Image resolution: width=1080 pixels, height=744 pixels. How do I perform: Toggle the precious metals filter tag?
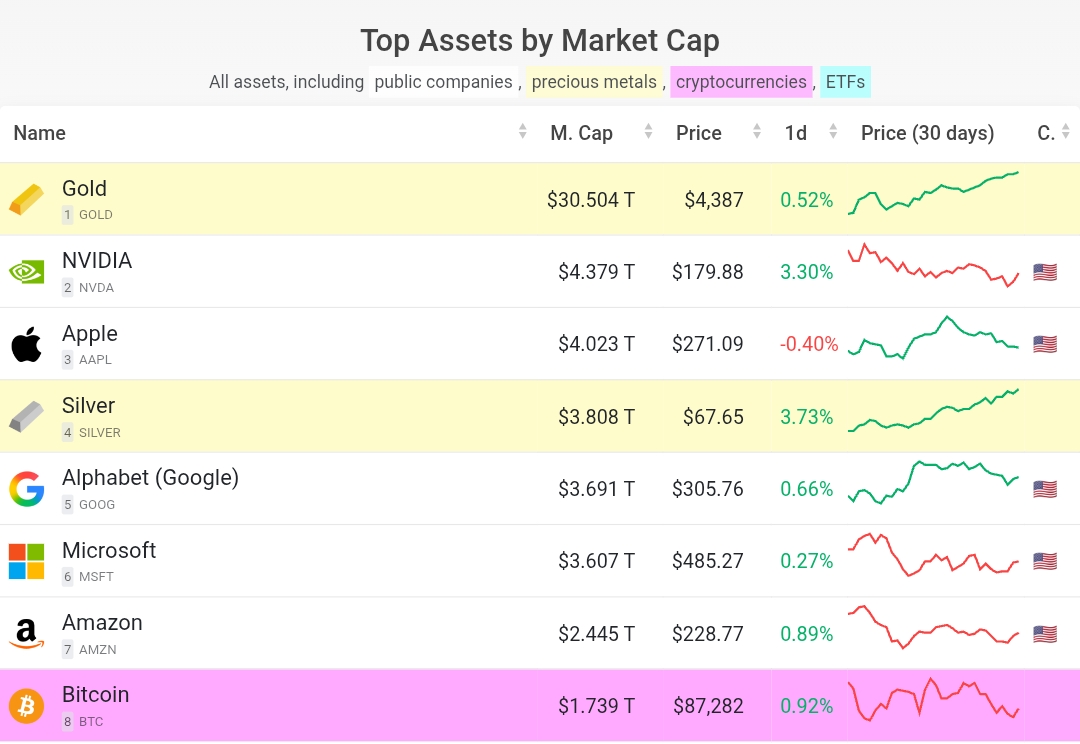[594, 82]
